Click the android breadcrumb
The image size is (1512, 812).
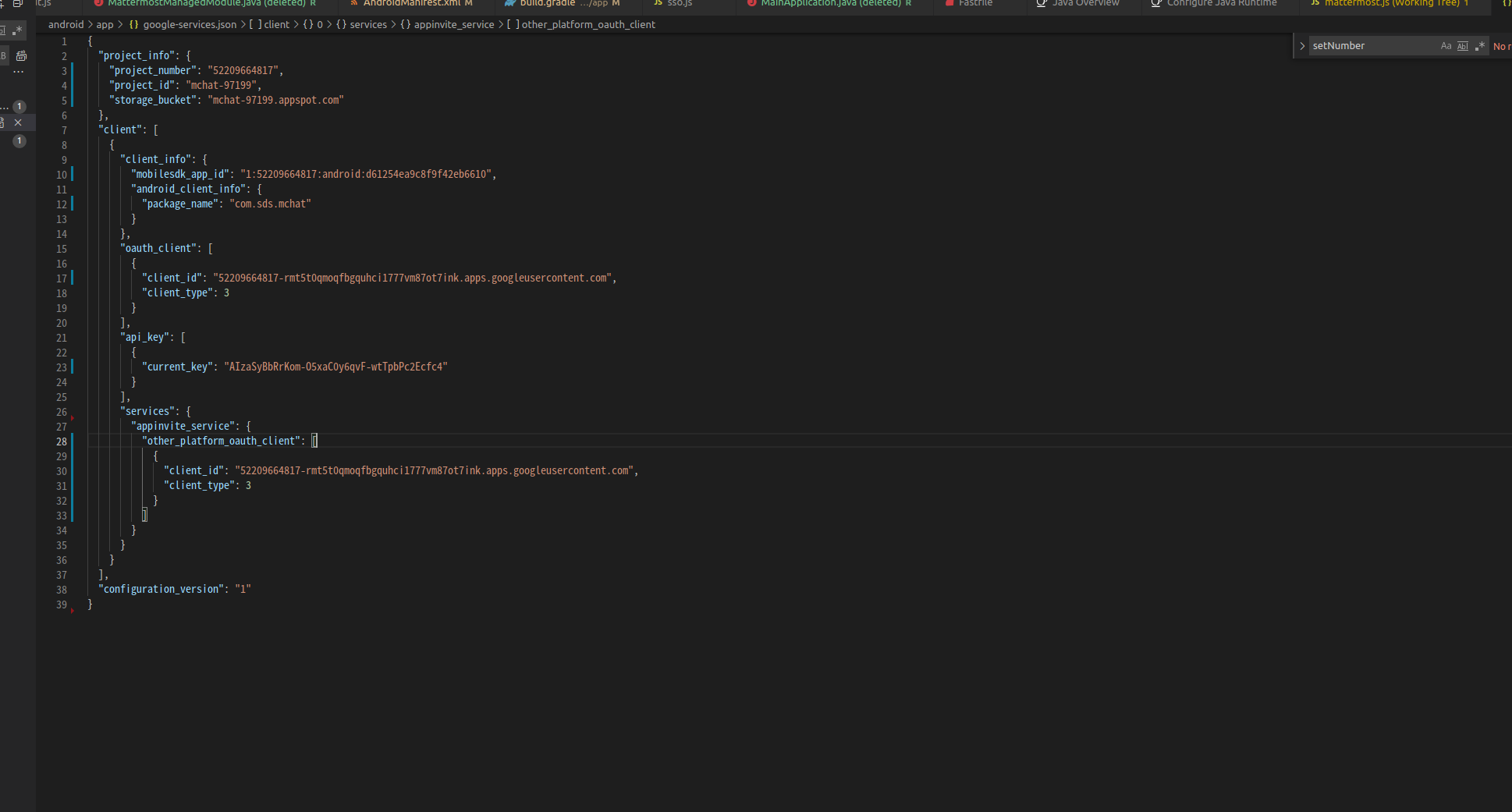point(66,24)
